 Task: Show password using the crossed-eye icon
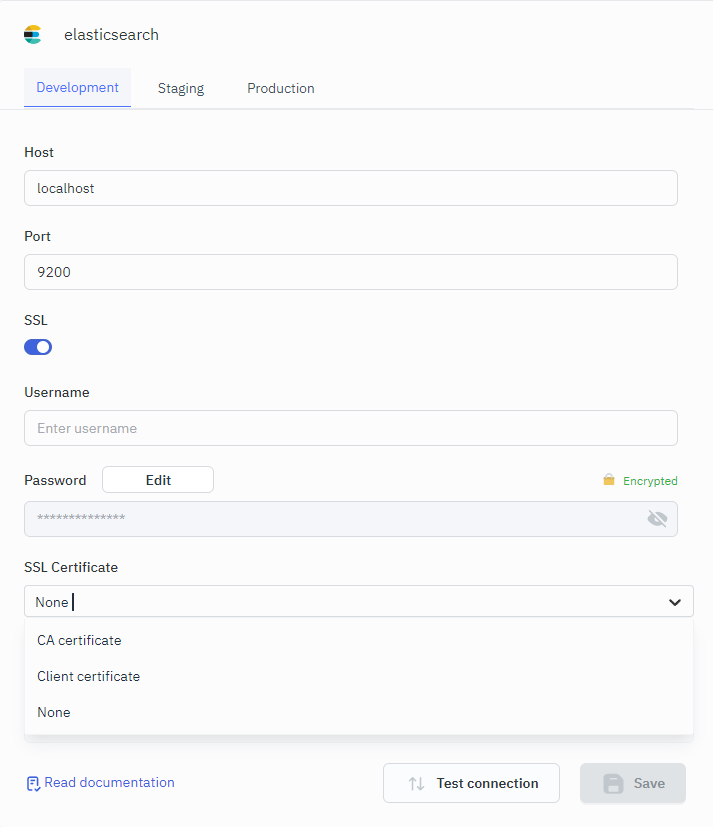pos(657,518)
